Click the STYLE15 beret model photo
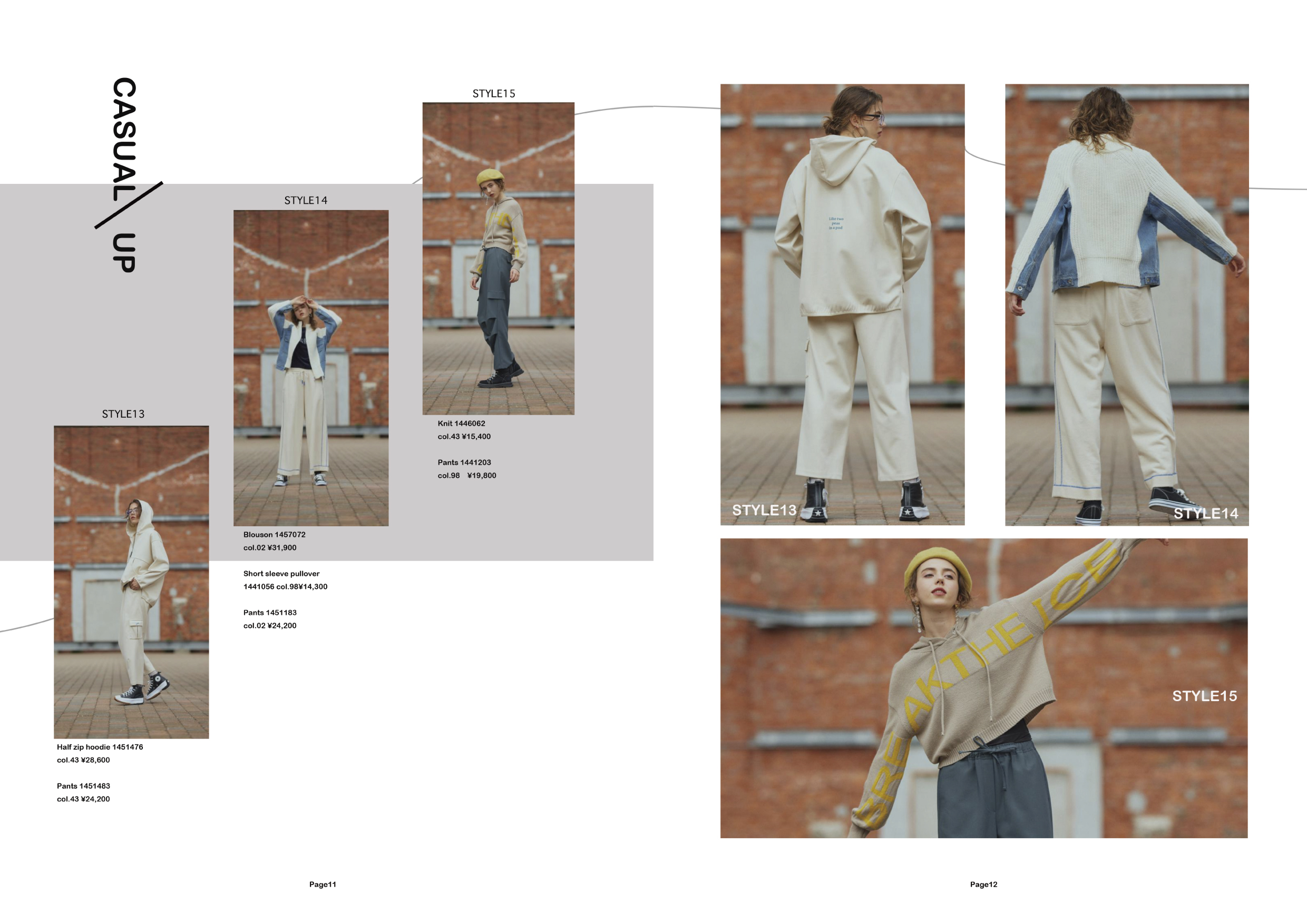 click(x=498, y=258)
